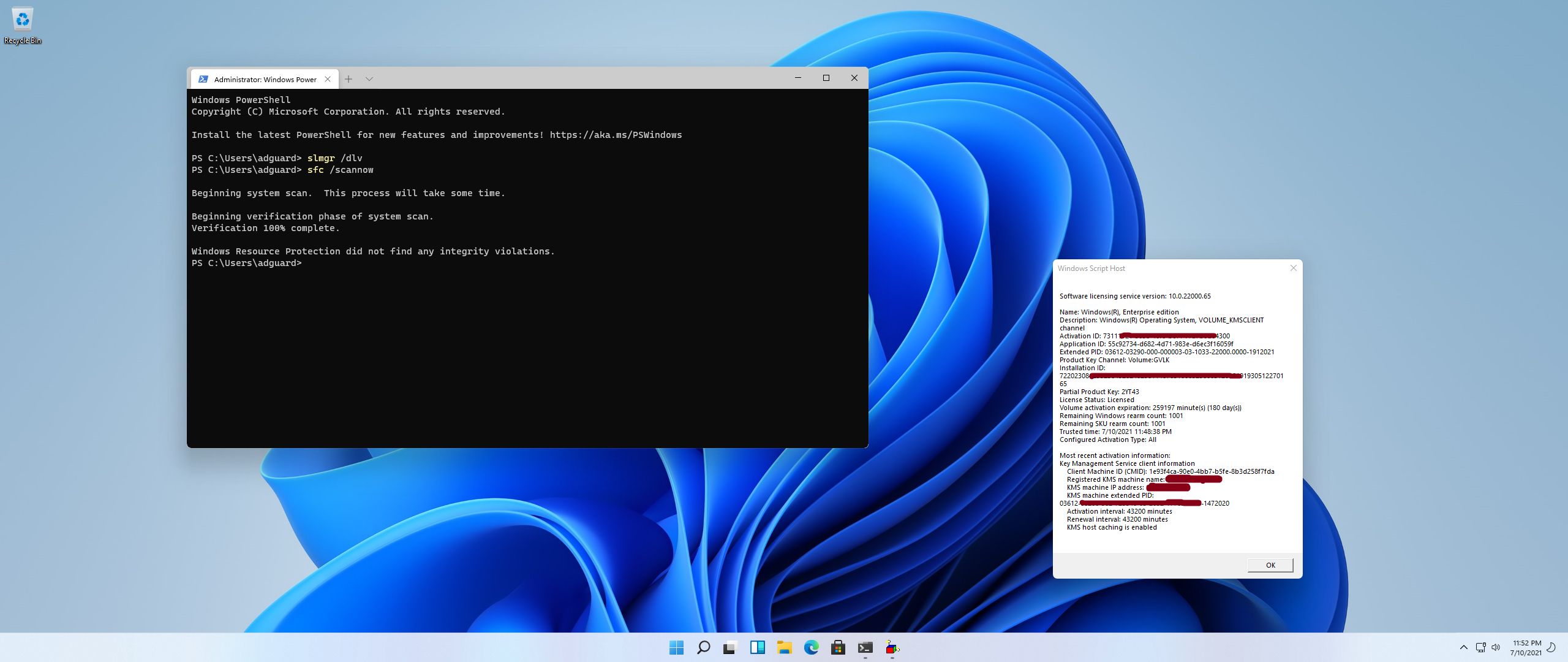Click the colored cube taskbar app

(892, 647)
